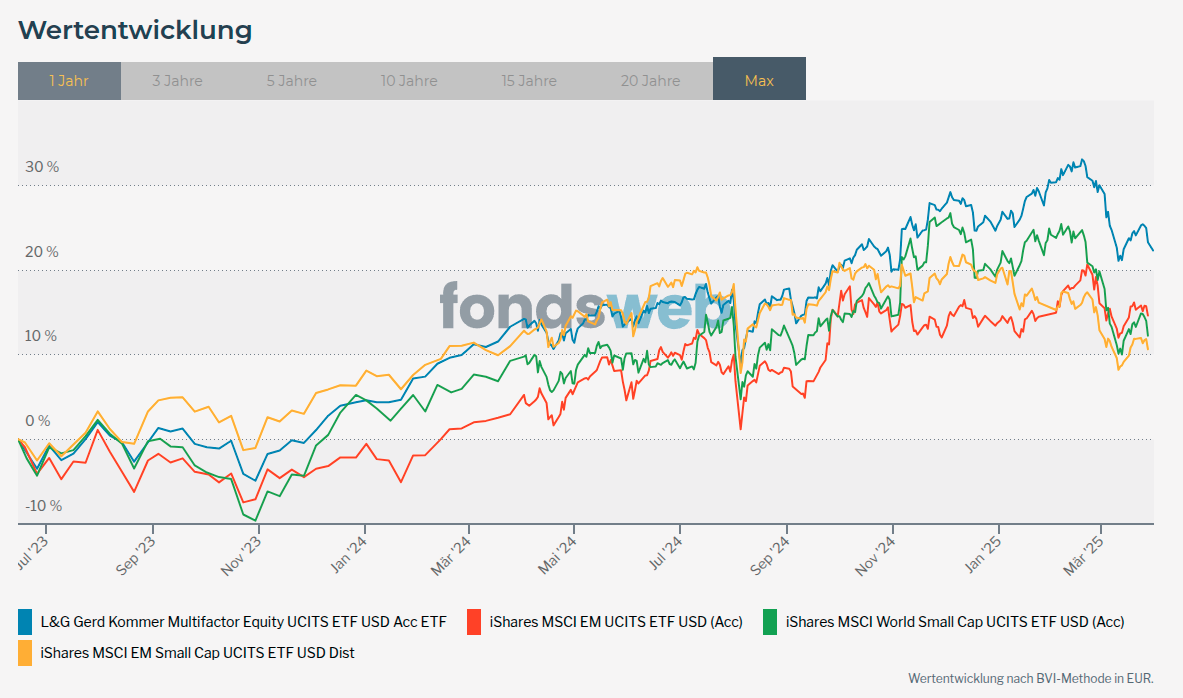
Task: Toggle the green World Small Cap legend swatch
Action: (771, 622)
